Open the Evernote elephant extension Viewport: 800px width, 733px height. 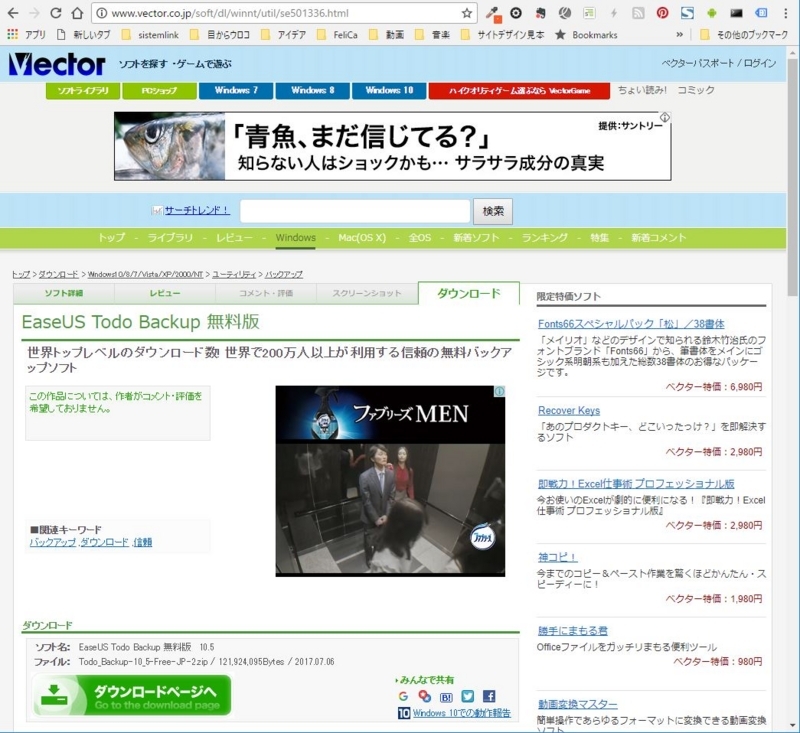click(x=540, y=13)
